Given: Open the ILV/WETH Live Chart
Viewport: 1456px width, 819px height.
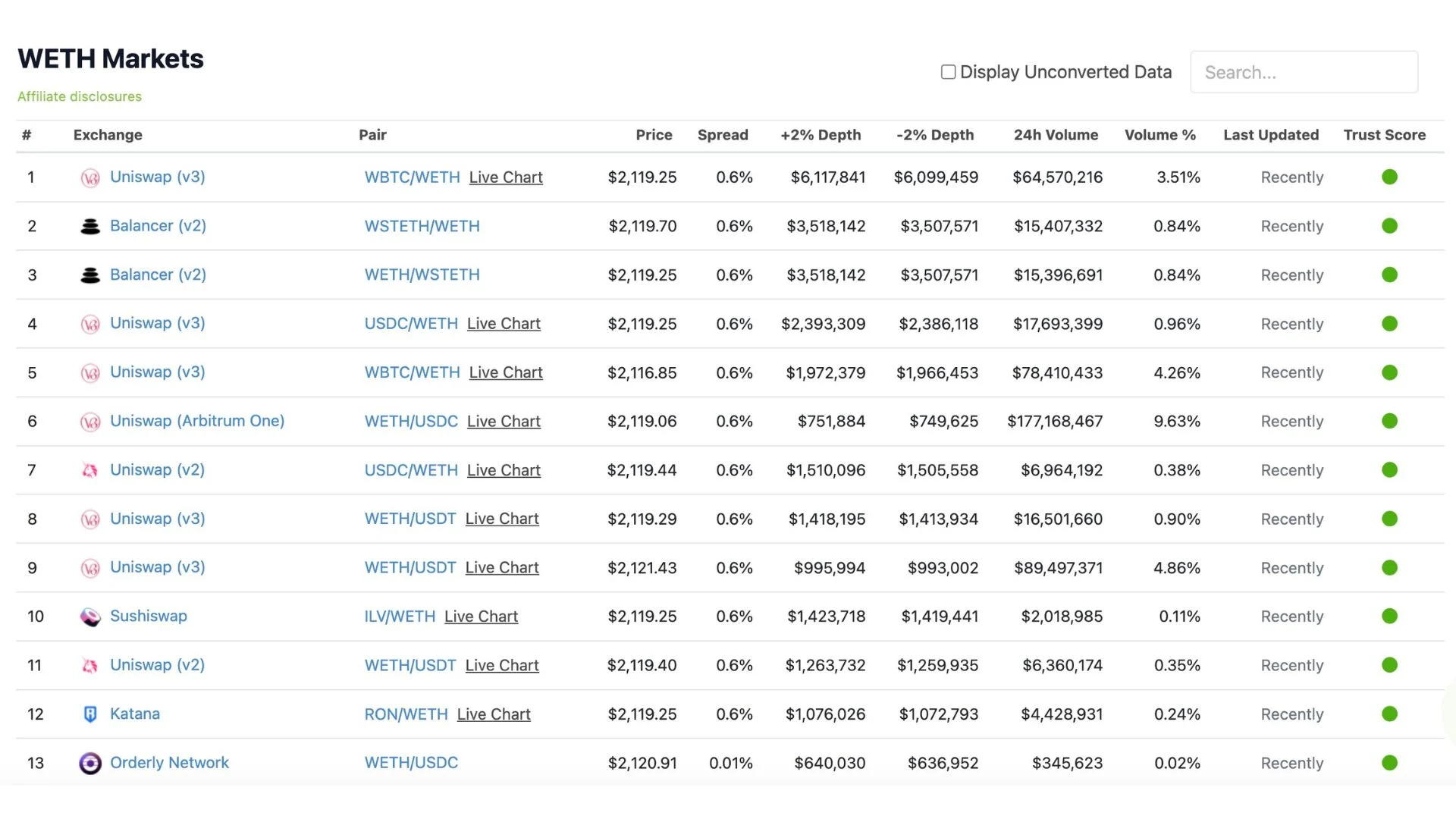Looking at the screenshot, I should point(481,617).
